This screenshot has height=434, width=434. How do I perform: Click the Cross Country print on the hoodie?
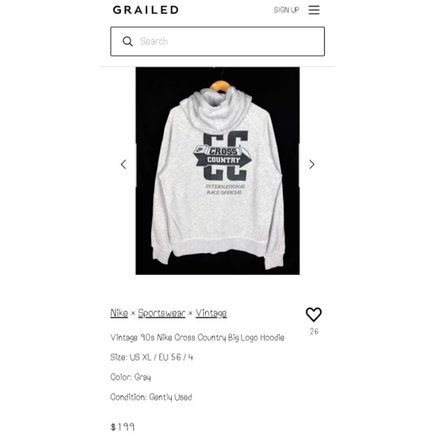point(223,156)
